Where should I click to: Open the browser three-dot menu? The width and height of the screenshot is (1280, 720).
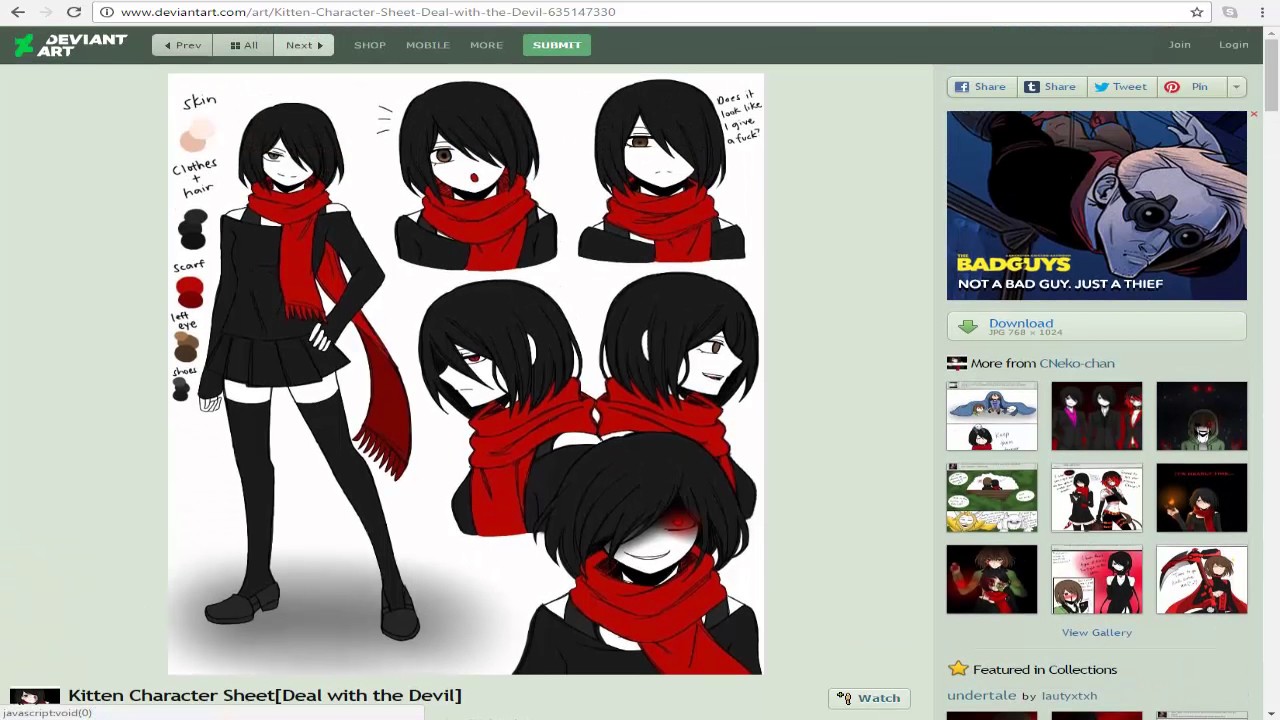(x=1263, y=12)
